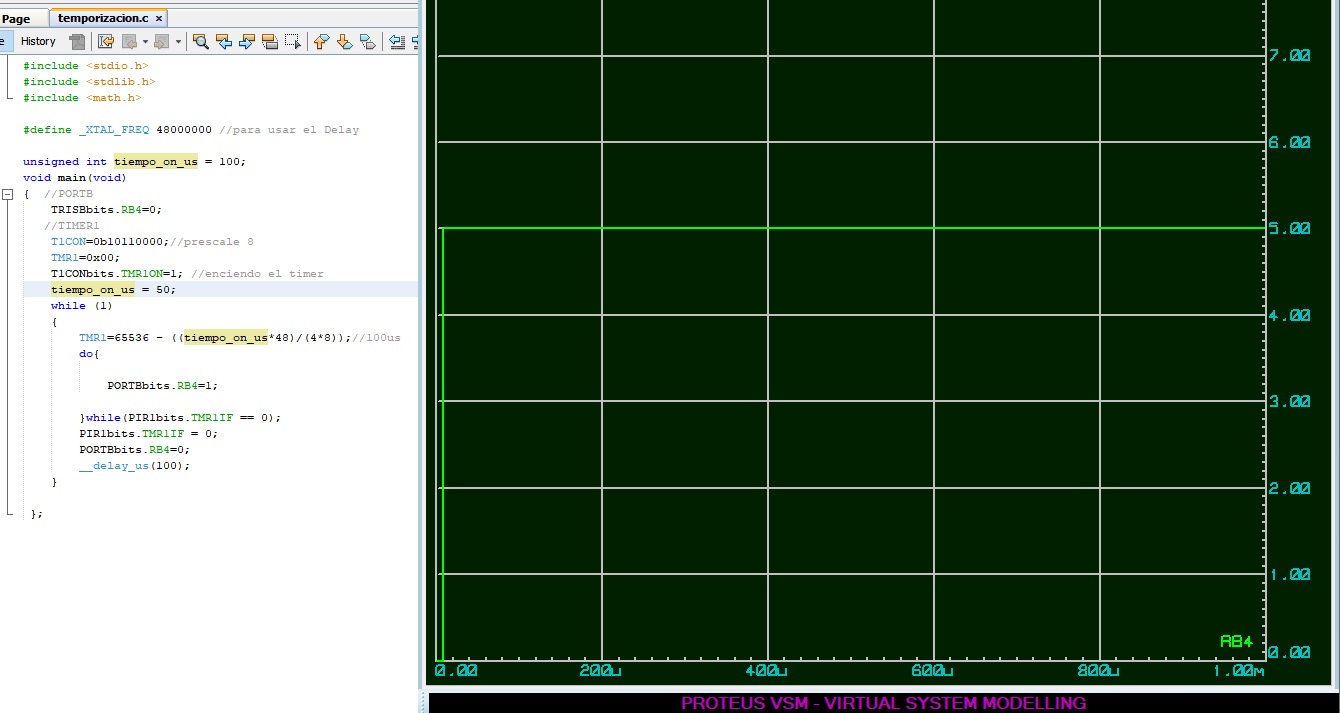This screenshot has width=1340, height=713.
Task: Collapse the main function code fold
Action: [8, 194]
